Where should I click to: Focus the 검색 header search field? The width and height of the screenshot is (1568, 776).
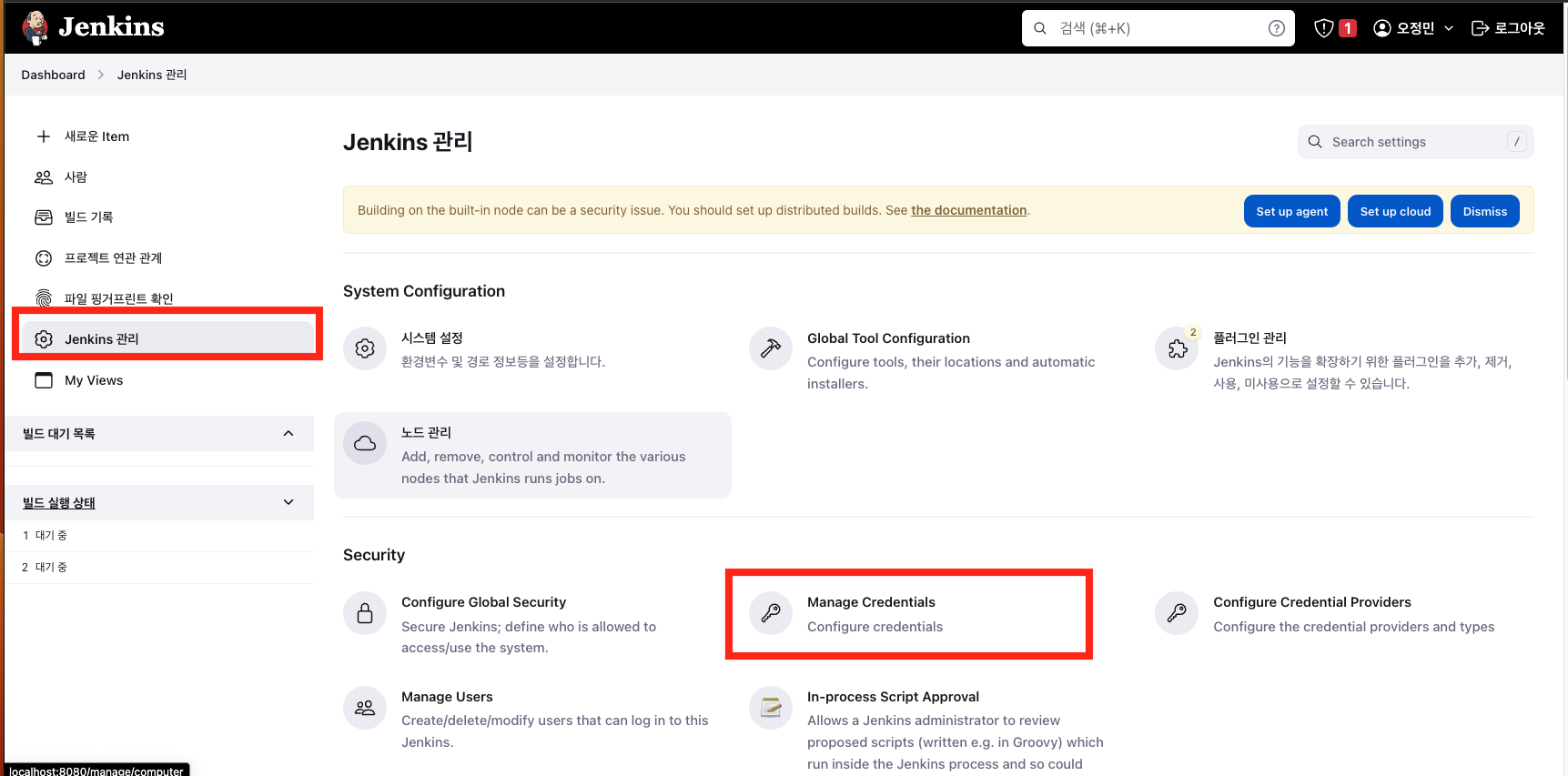tap(1158, 28)
